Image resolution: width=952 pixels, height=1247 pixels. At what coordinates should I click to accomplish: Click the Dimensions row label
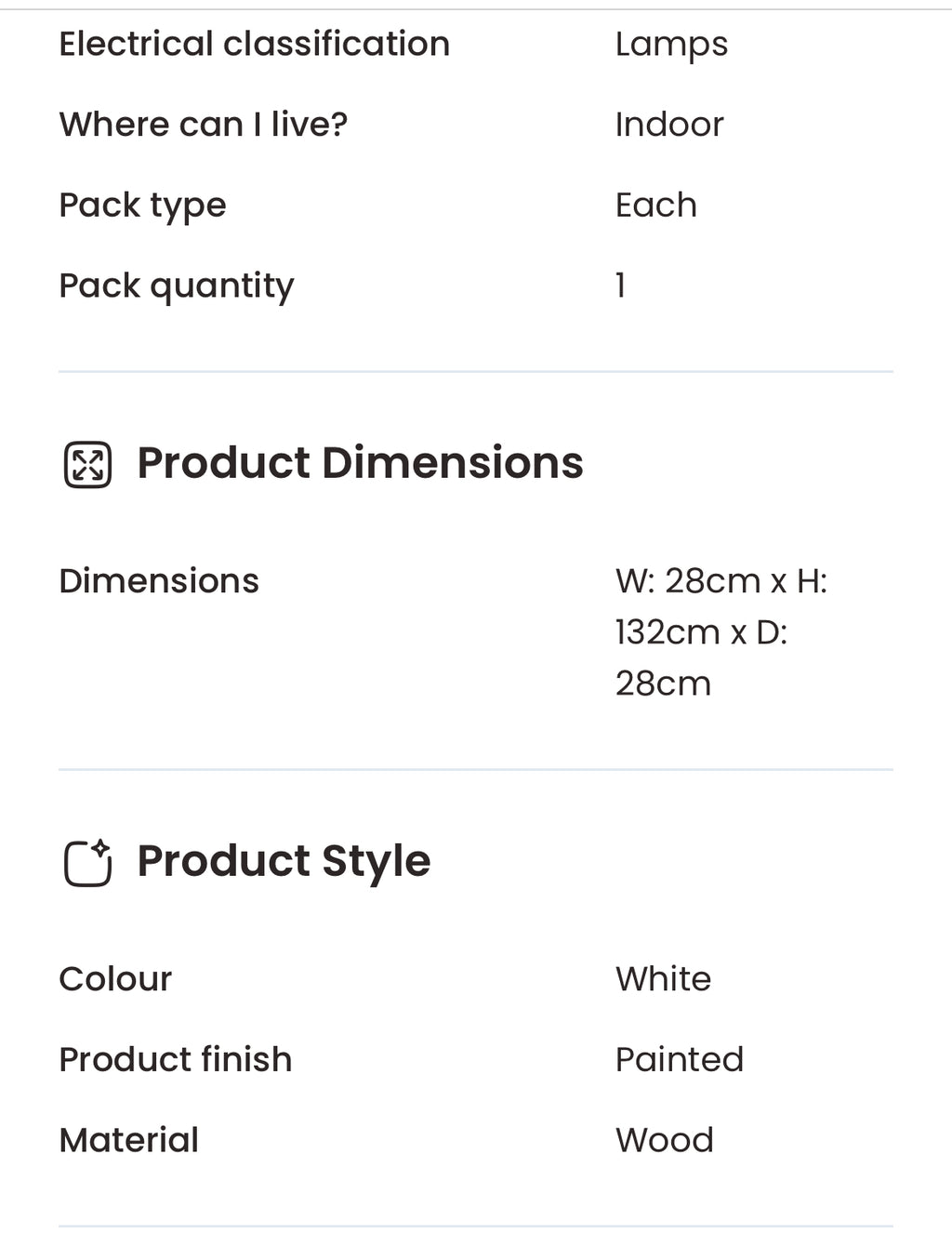click(x=159, y=581)
